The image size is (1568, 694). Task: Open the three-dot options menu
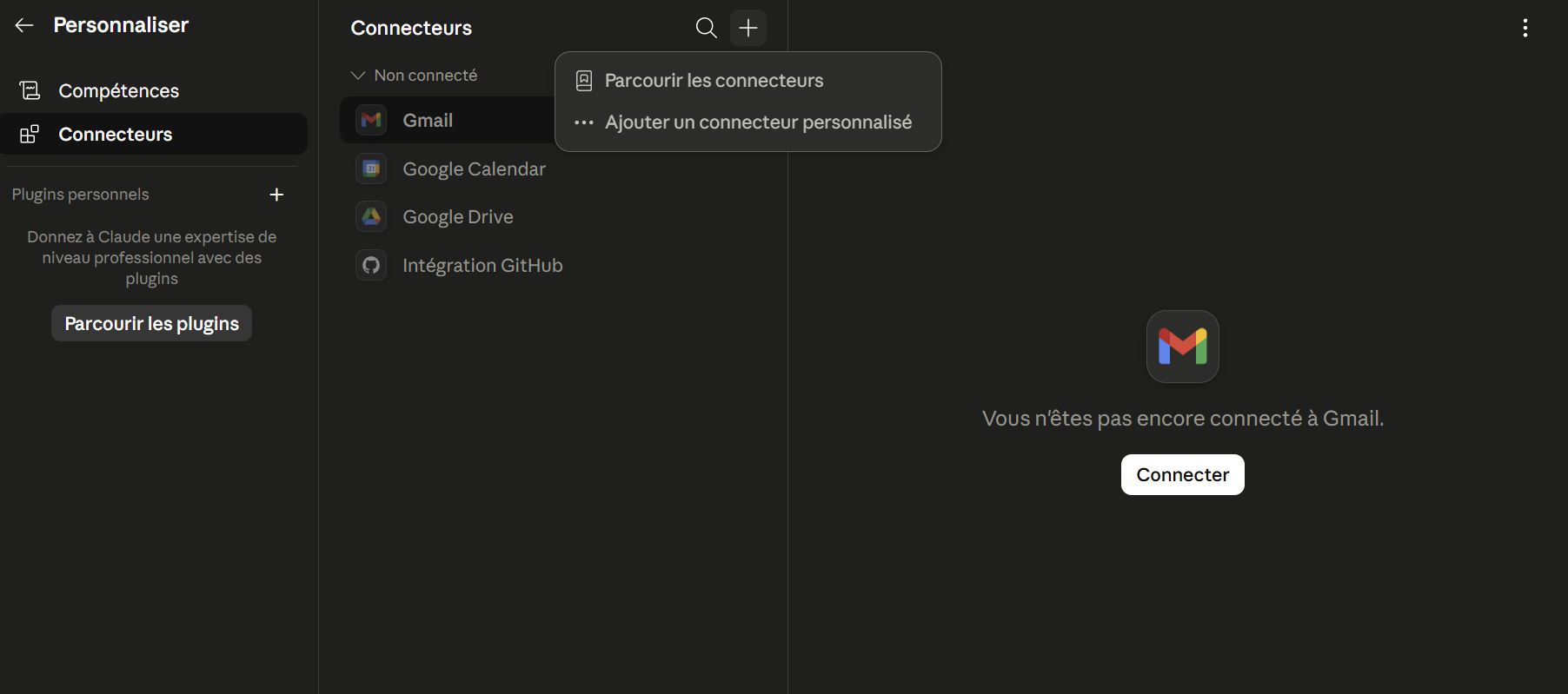click(1525, 28)
